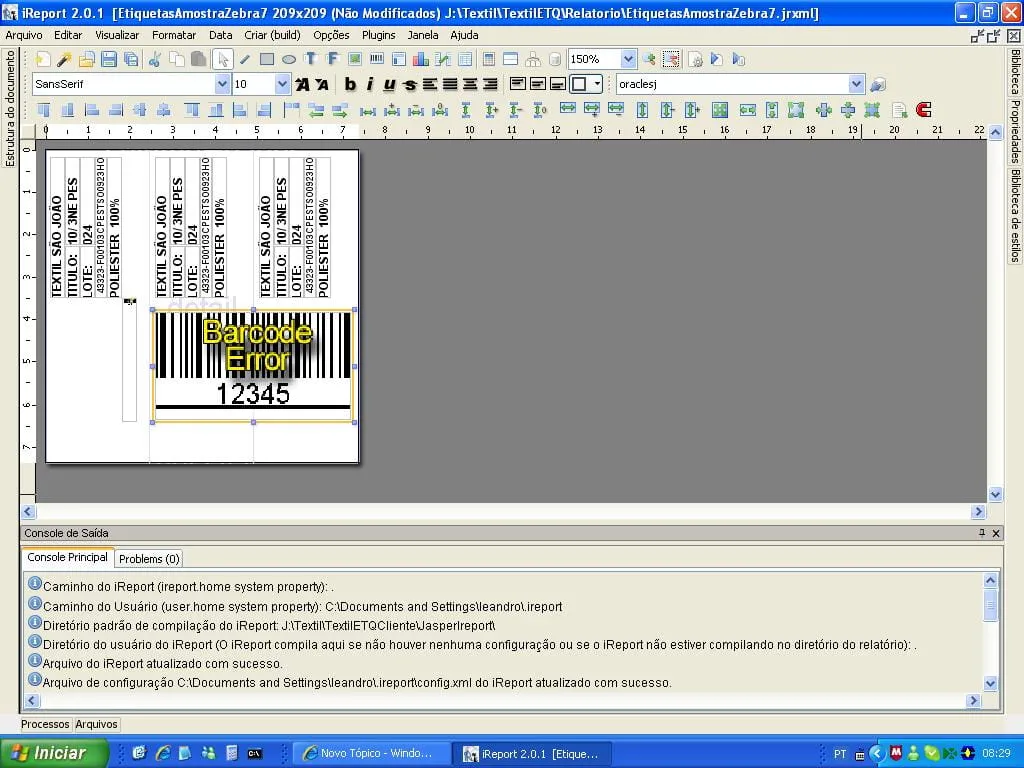Select the Cut scissors icon

155,60
